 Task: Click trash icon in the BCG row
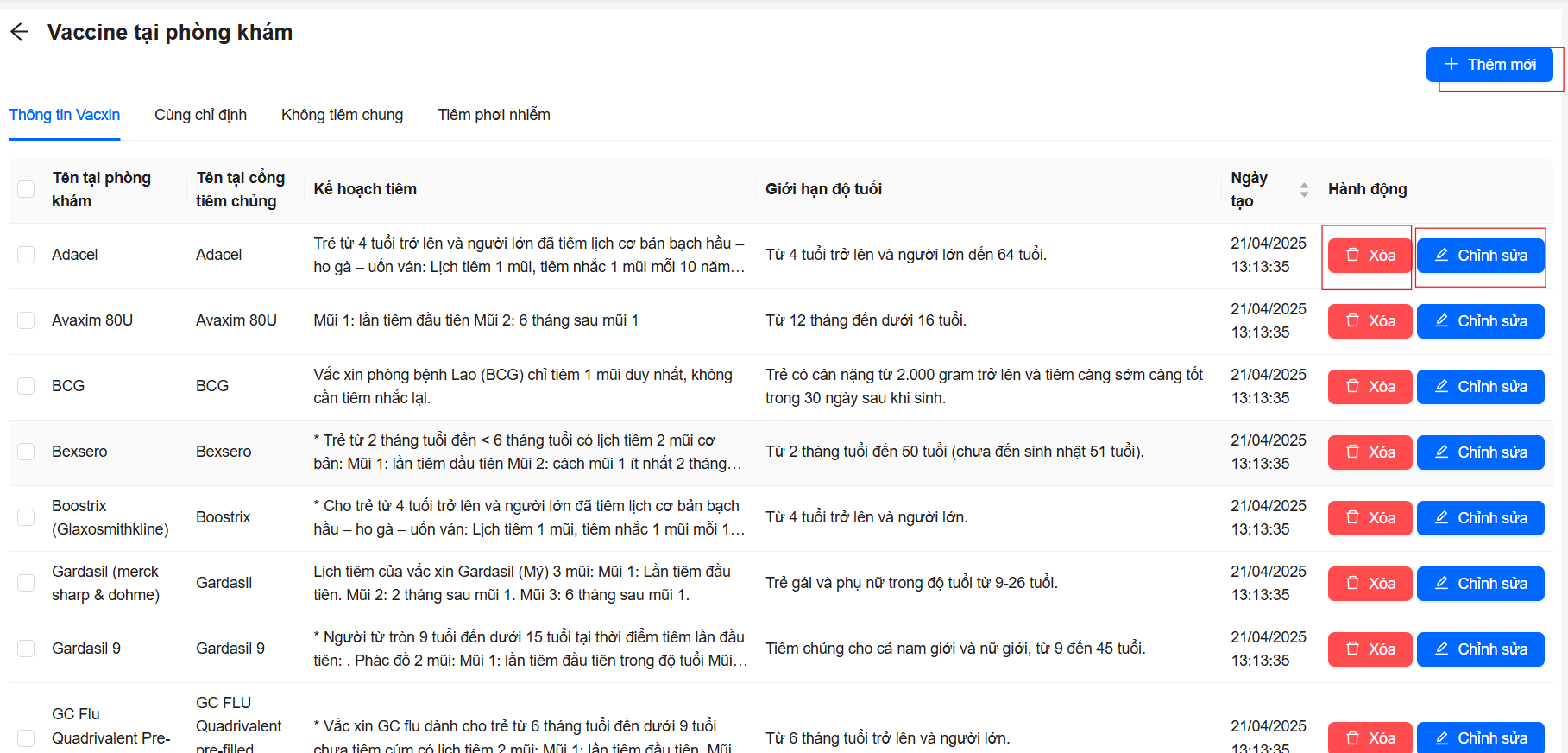pyautogui.click(x=1353, y=386)
